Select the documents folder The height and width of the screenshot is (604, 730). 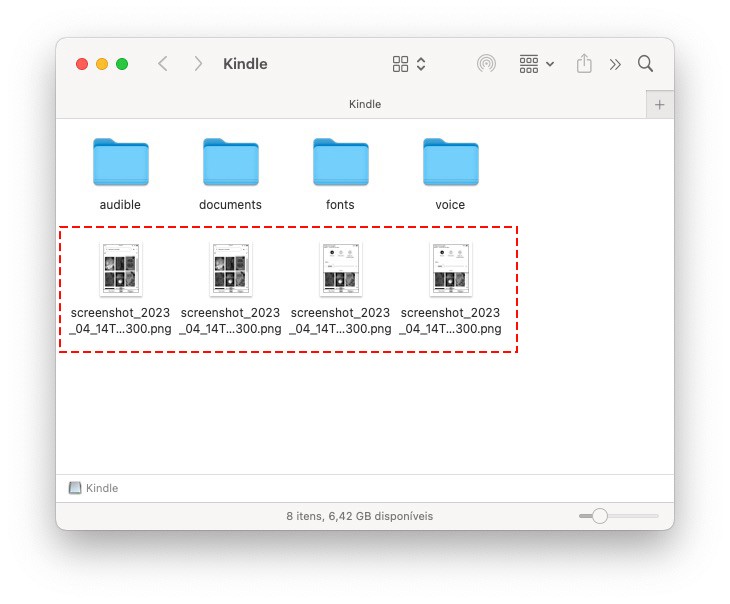(230, 162)
